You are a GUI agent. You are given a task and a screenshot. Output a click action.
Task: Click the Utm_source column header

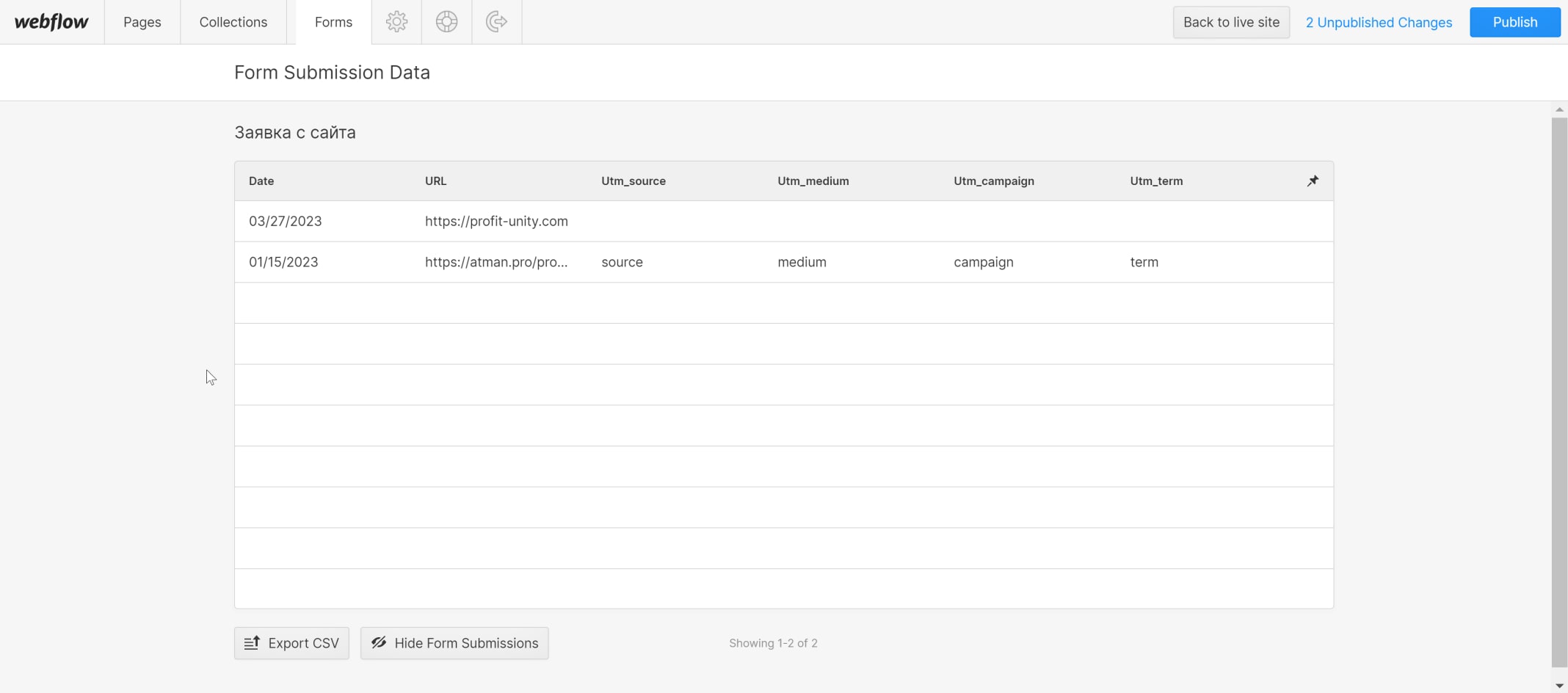634,181
